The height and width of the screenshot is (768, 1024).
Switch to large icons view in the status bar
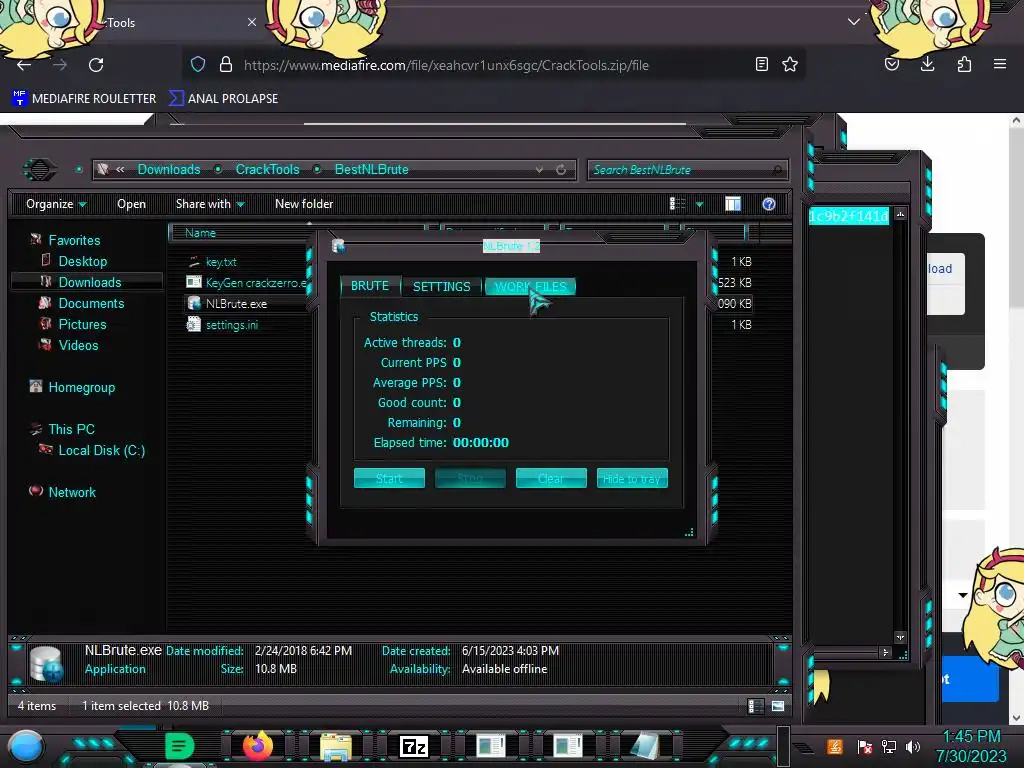pos(778,706)
